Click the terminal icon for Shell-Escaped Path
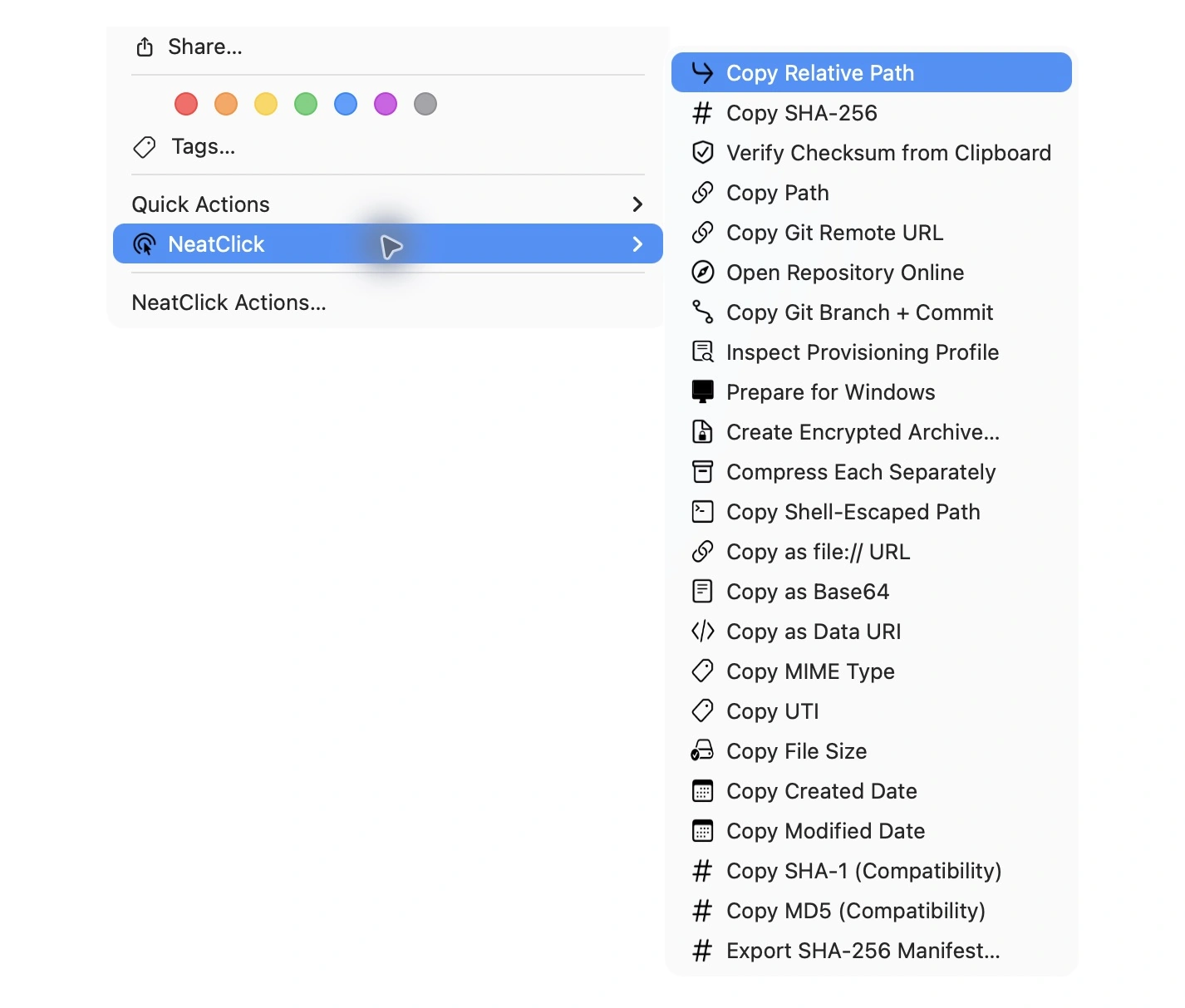1185x1008 pixels. [x=703, y=512]
